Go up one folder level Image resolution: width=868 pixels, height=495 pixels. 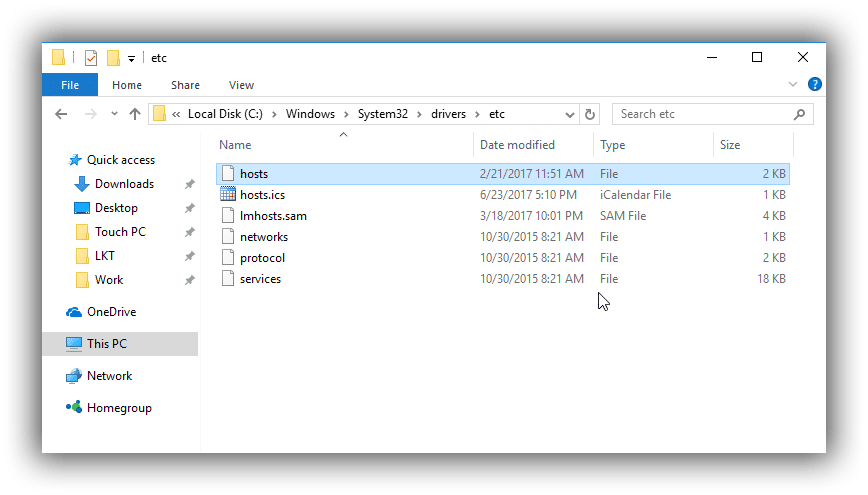(x=135, y=114)
